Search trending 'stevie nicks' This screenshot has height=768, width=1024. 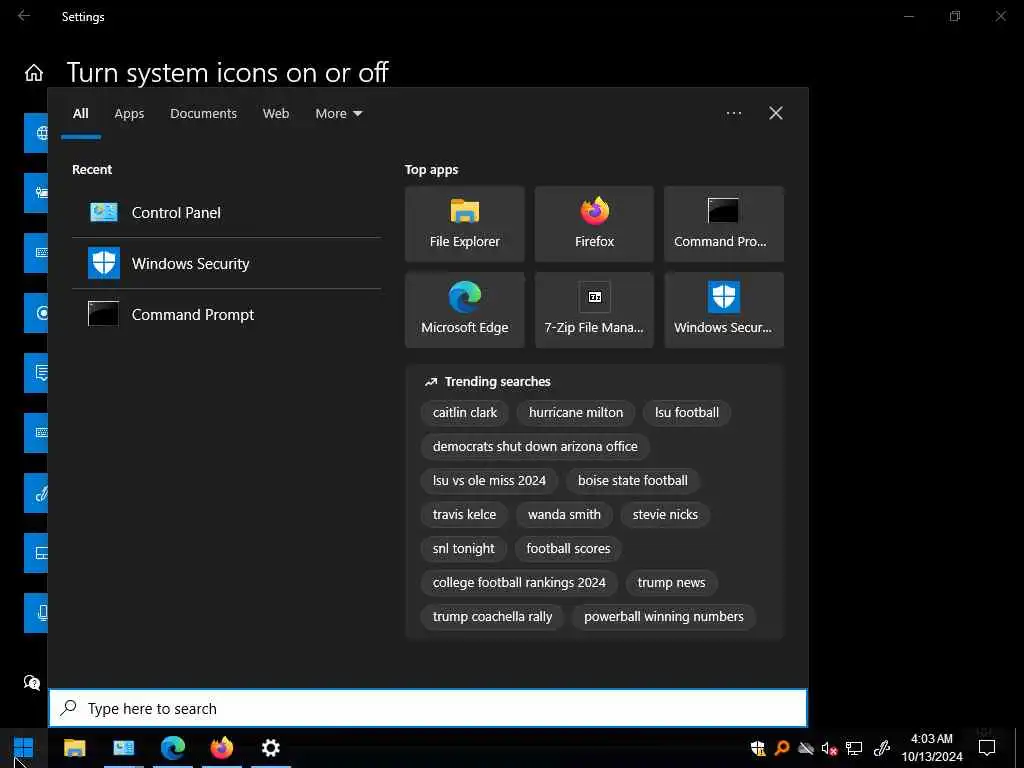pos(665,515)
